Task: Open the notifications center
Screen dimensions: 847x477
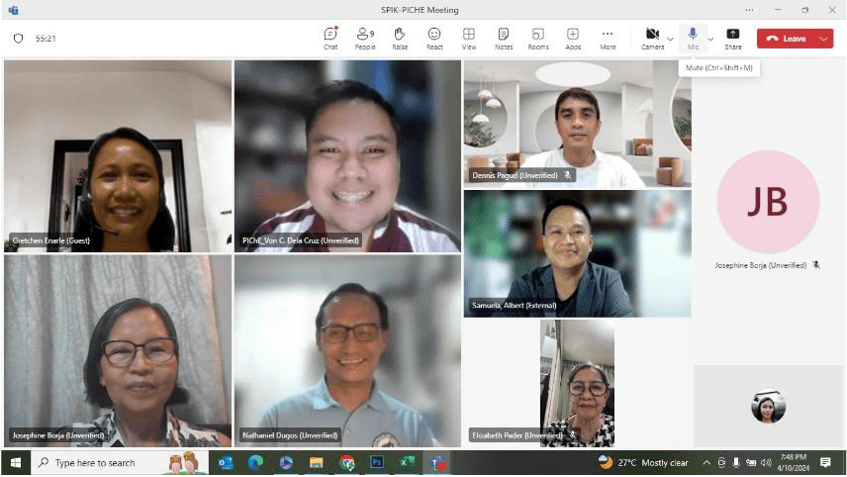Action: 825,462
